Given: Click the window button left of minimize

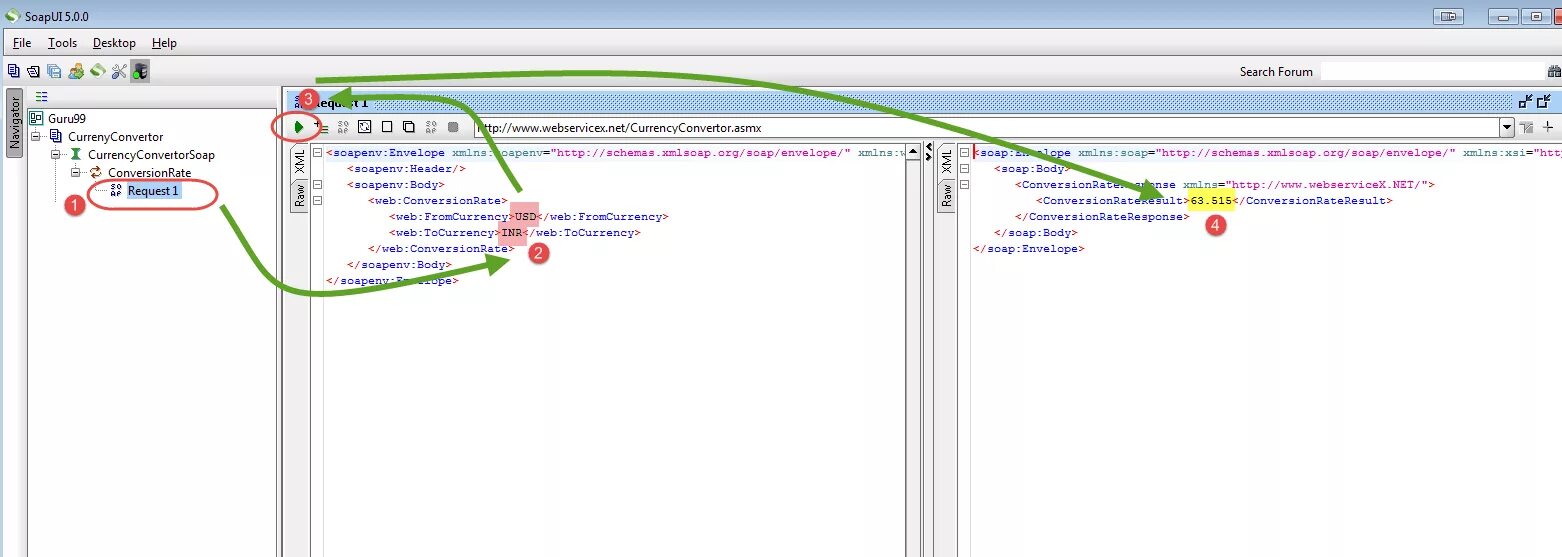Looking at the screenshot, I should [x=1448, y=16].
